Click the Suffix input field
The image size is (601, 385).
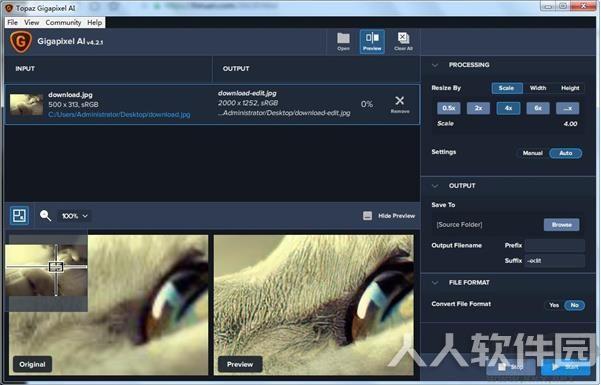tap(555, 261)
